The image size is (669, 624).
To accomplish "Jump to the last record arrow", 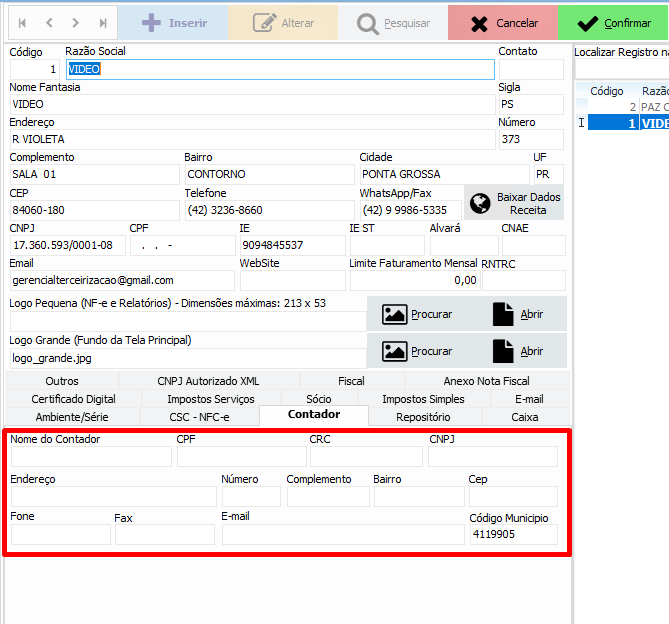I will point(103,22).
